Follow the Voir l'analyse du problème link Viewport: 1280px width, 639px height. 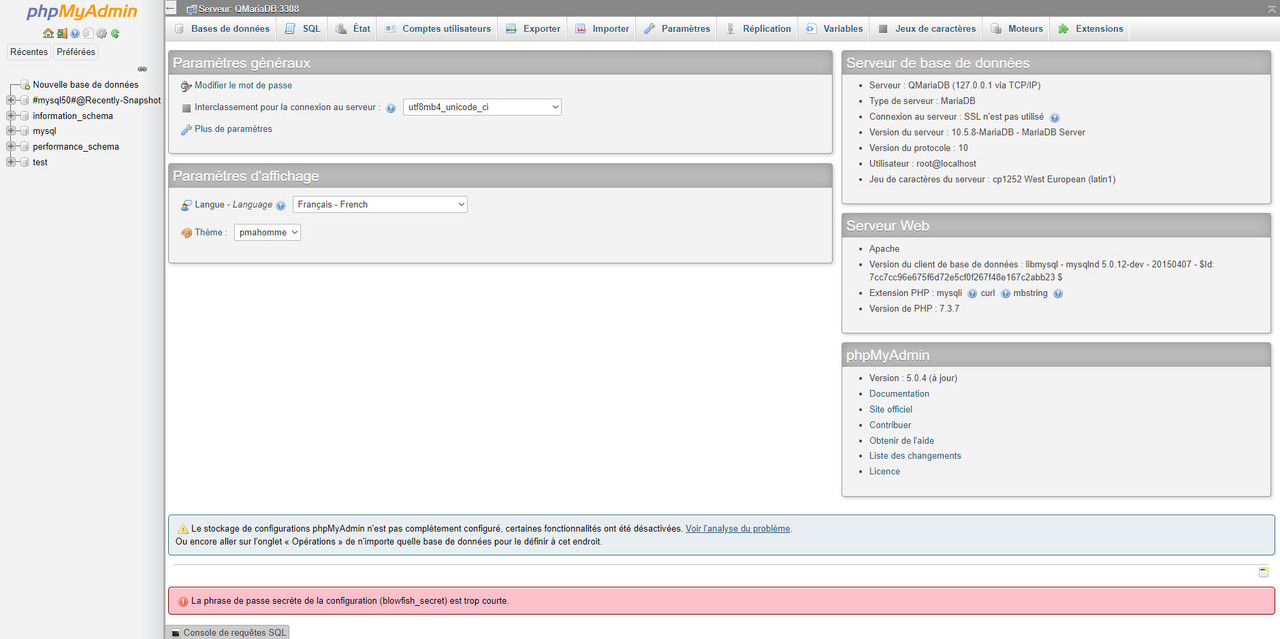(x=738, y=528)
